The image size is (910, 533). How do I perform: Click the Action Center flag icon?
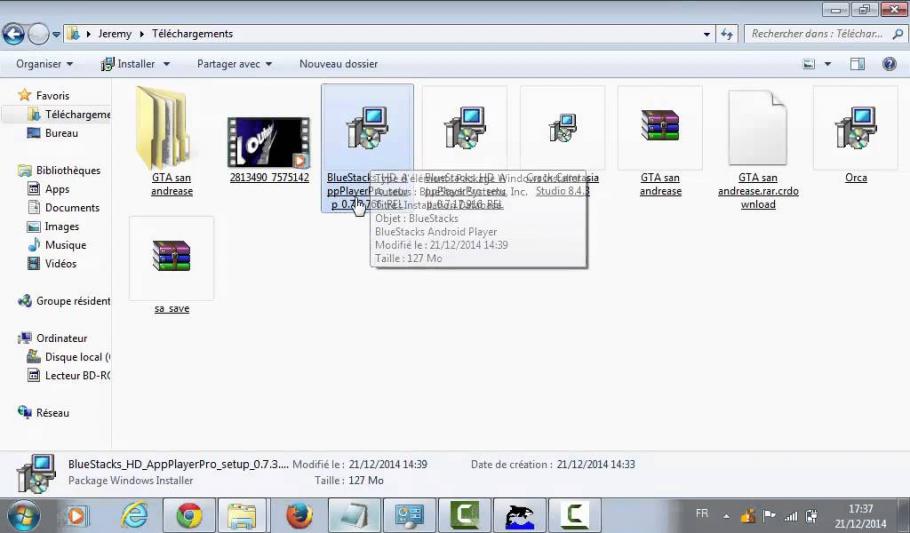pyautogui.click(x=769, y=516)
